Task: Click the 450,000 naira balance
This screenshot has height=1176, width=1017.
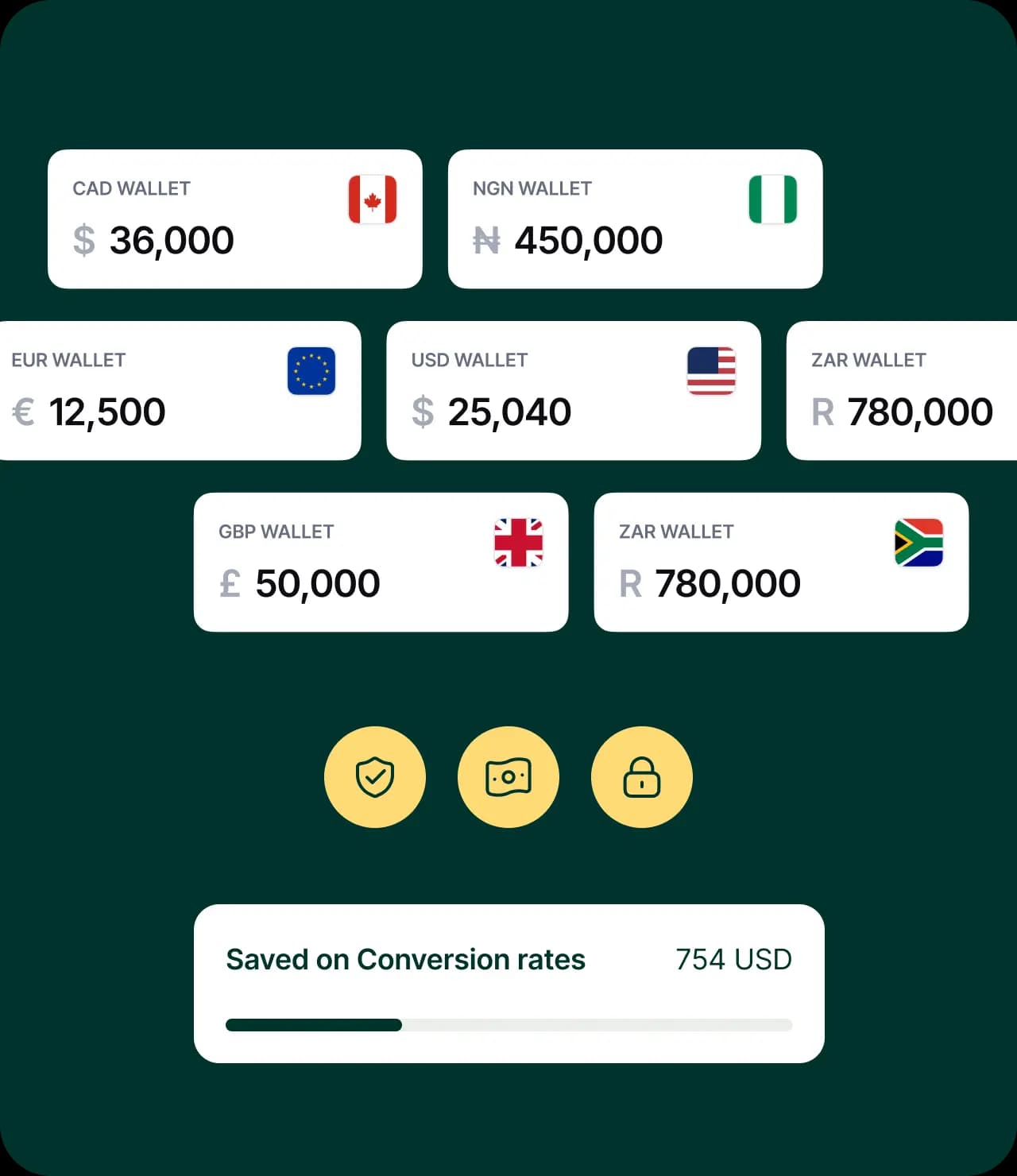Action: click(588, 241)
